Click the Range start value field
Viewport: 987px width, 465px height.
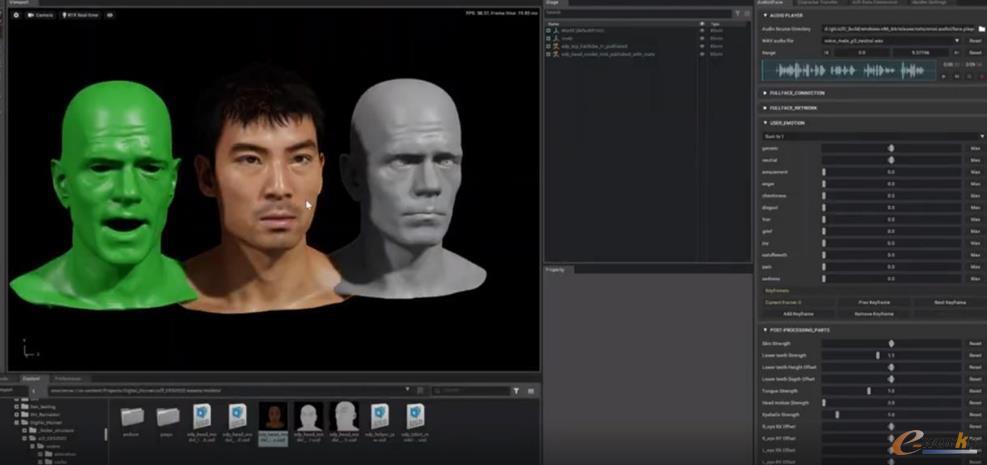click(862, 53)
